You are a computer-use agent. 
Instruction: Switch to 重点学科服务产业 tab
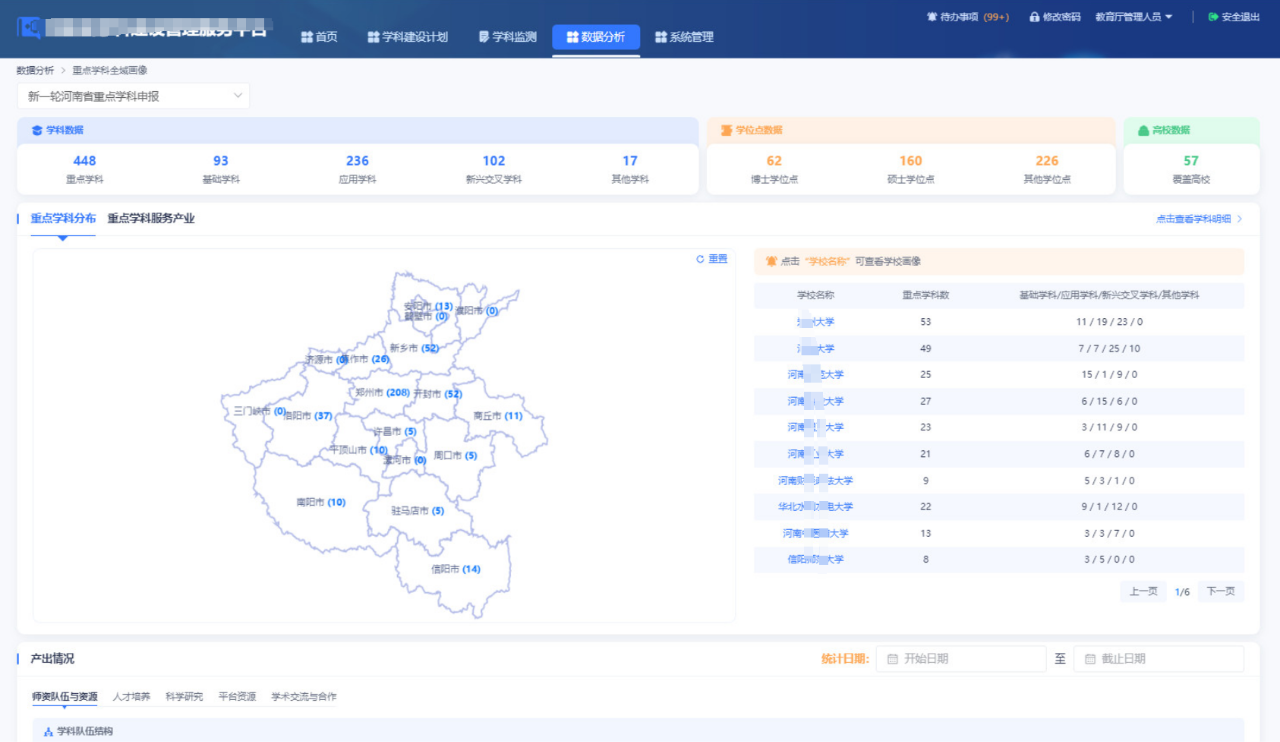tap(151, 218)
